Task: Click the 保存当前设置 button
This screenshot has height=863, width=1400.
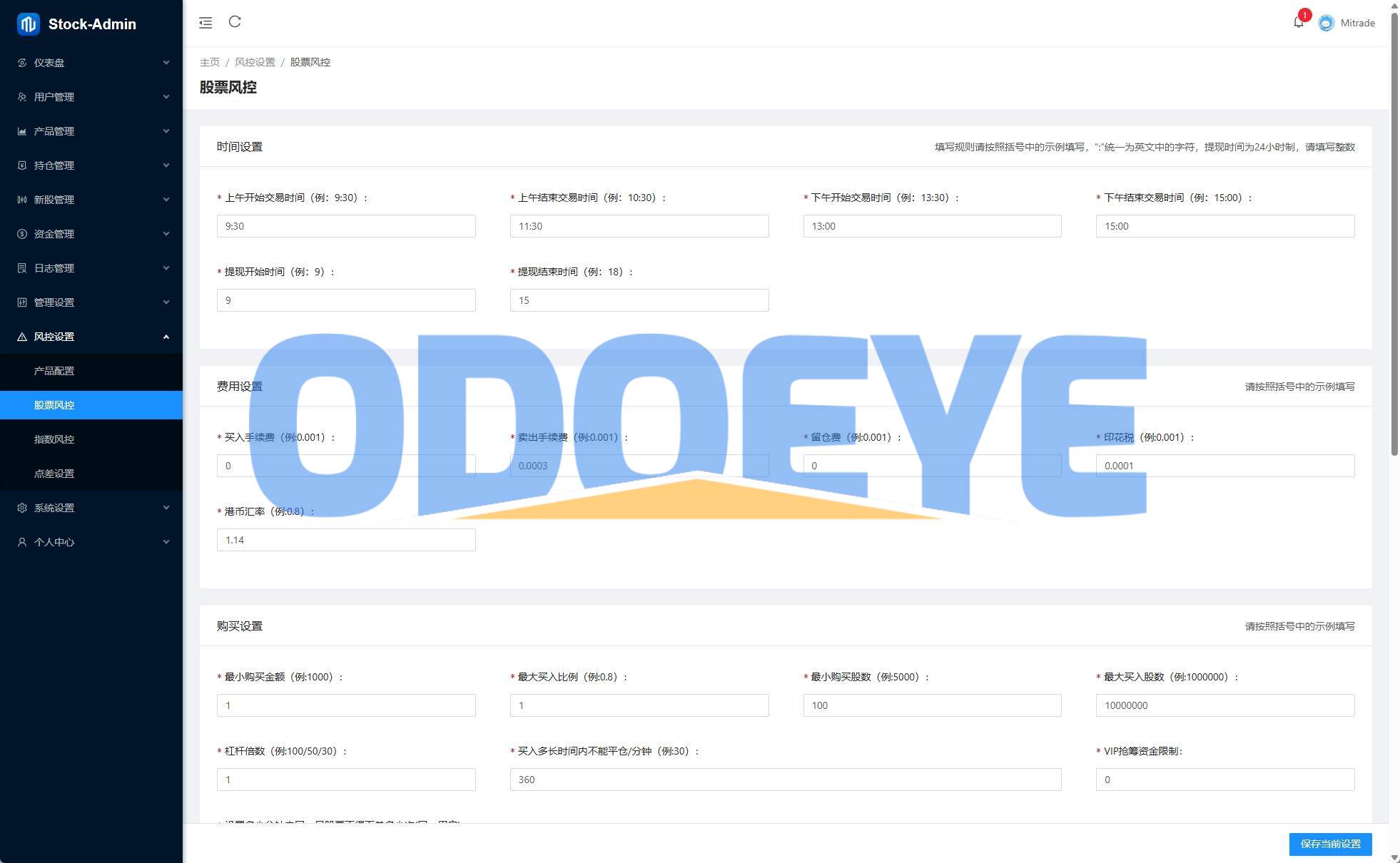Action: click(x=1330, y=844)
